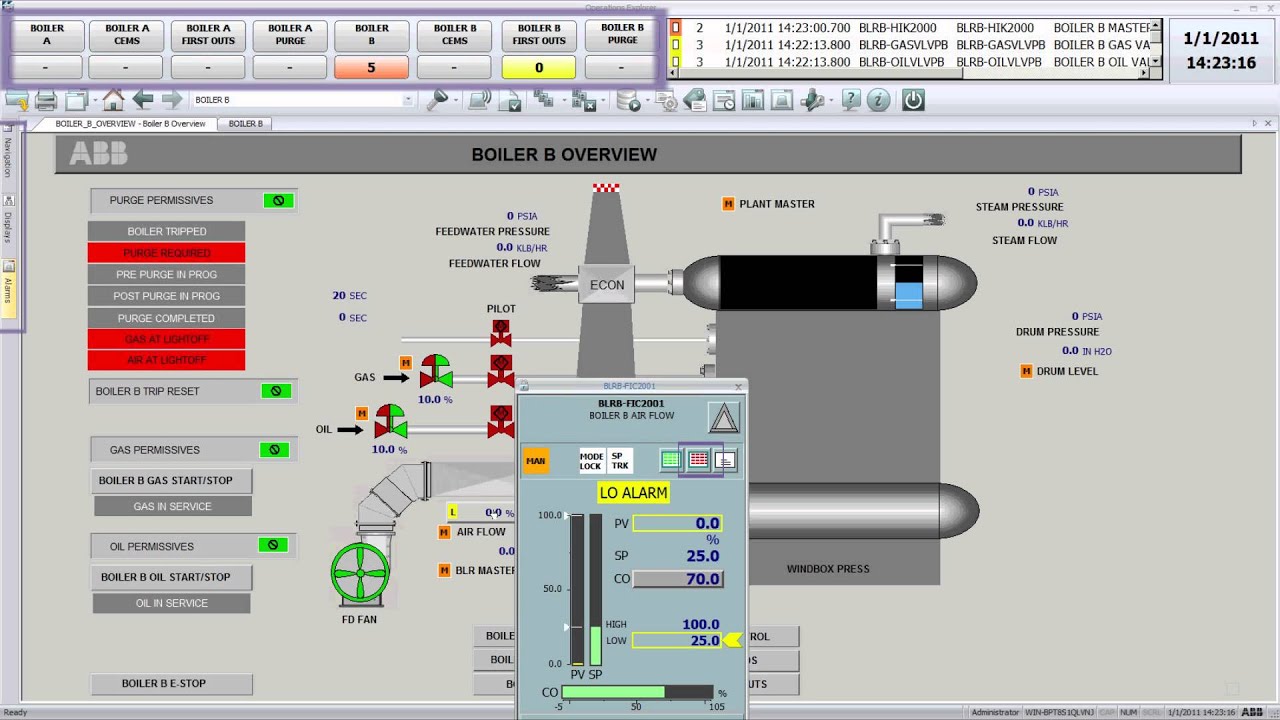
Task: Click the Print icon in the toolbar
Action: tap(46, 100)
